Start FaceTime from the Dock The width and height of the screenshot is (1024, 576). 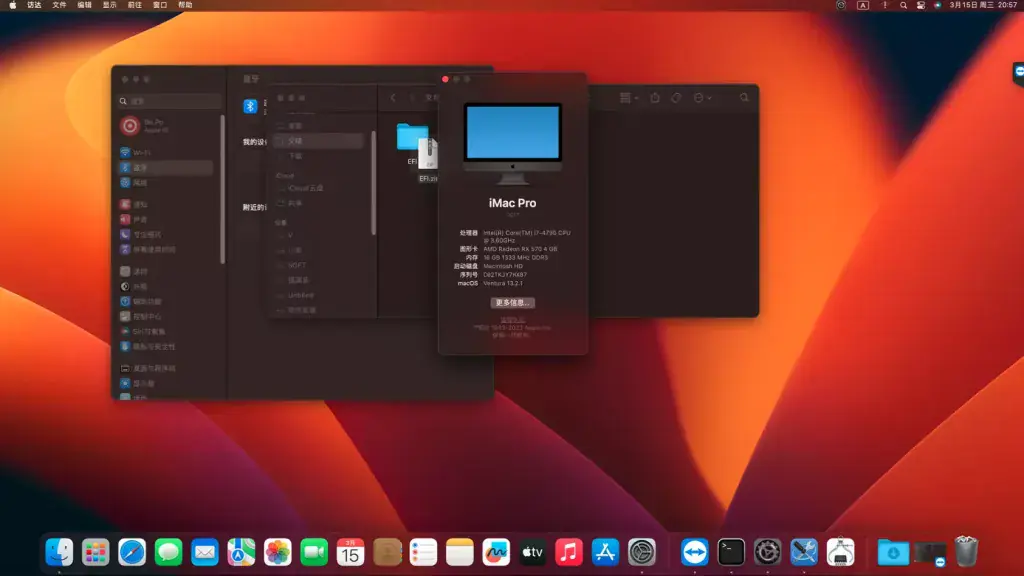click(314, 552)
